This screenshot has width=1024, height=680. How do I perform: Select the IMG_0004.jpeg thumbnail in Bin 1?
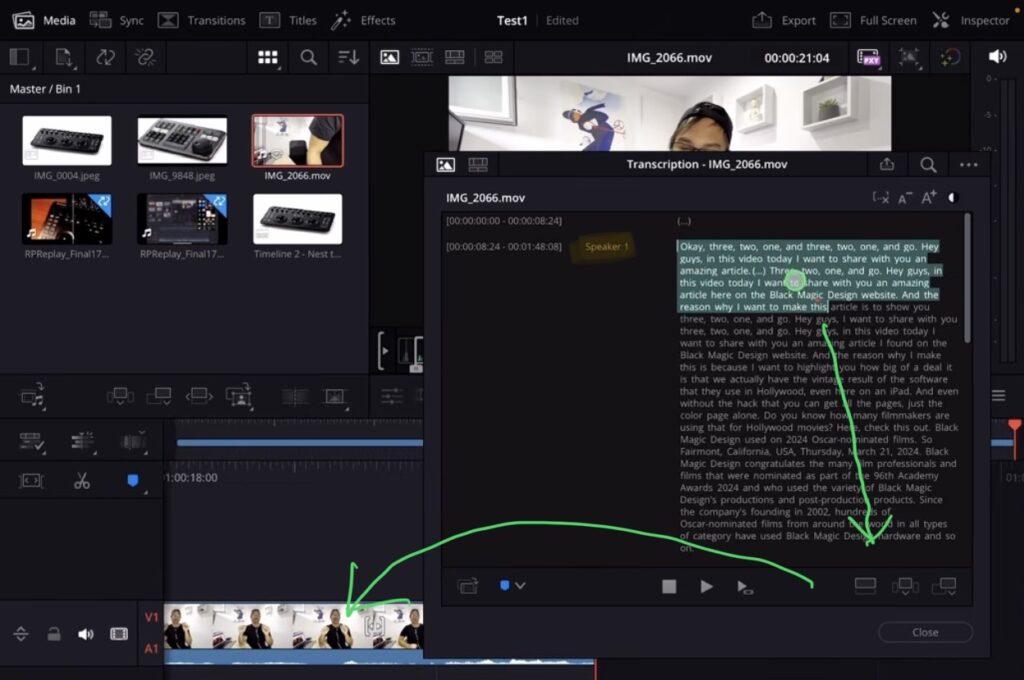click(67, 140)
